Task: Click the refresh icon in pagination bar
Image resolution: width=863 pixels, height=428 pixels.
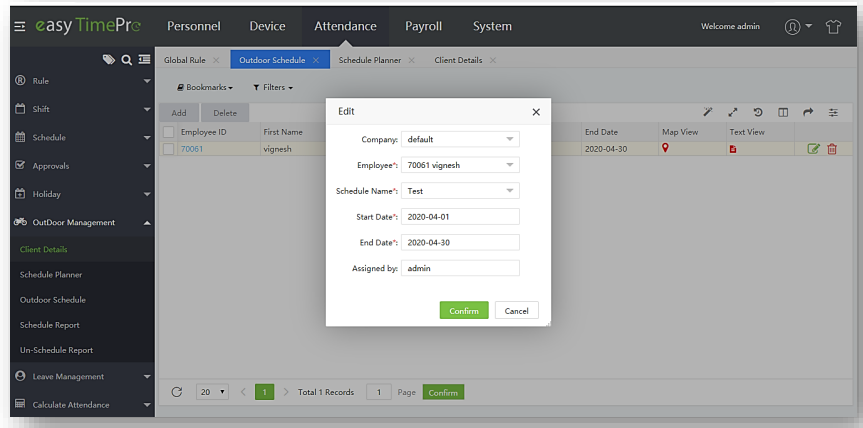Action: [177, 392]
